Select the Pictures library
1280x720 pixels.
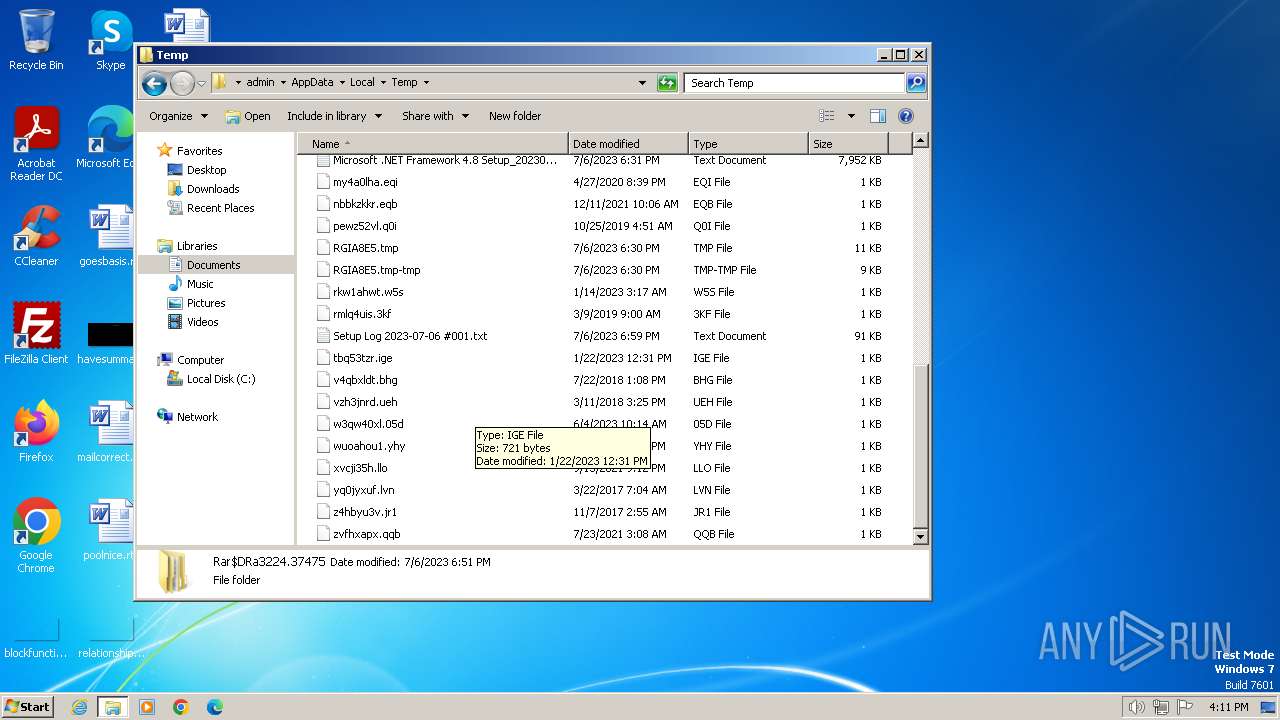(x=206, y=303)
